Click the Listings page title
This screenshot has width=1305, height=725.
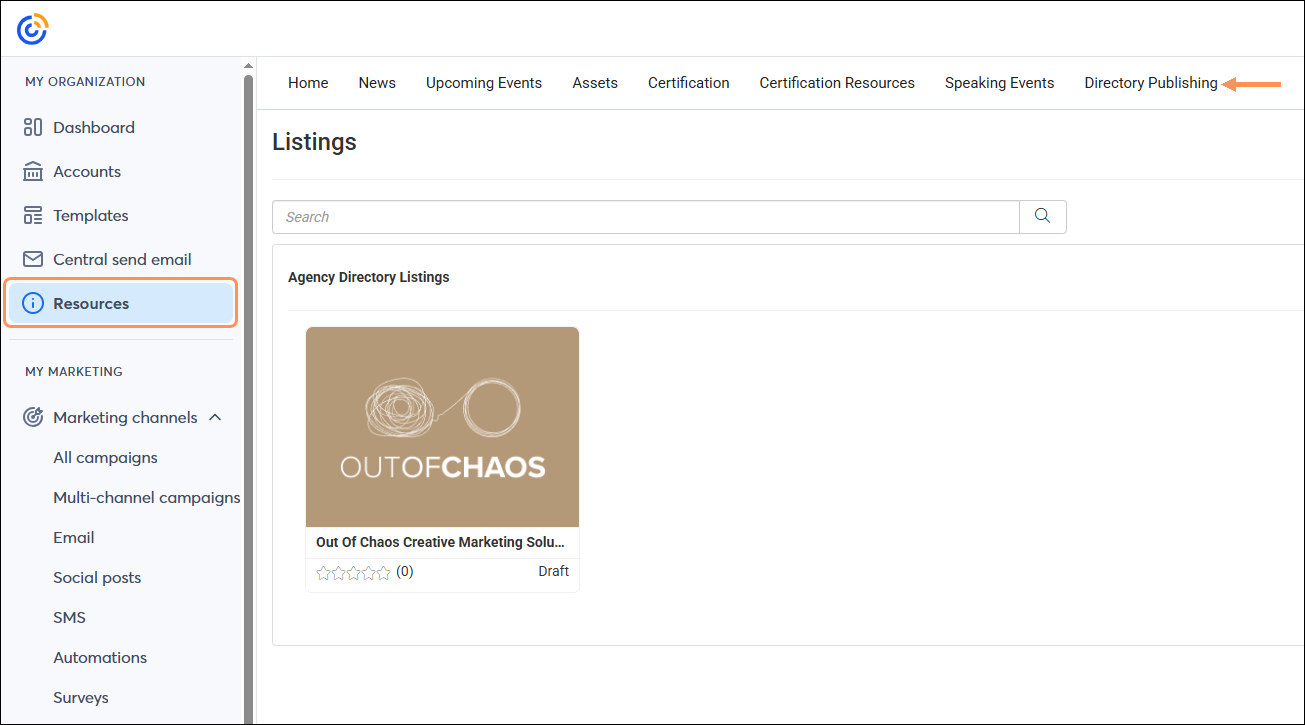[314, 142]
